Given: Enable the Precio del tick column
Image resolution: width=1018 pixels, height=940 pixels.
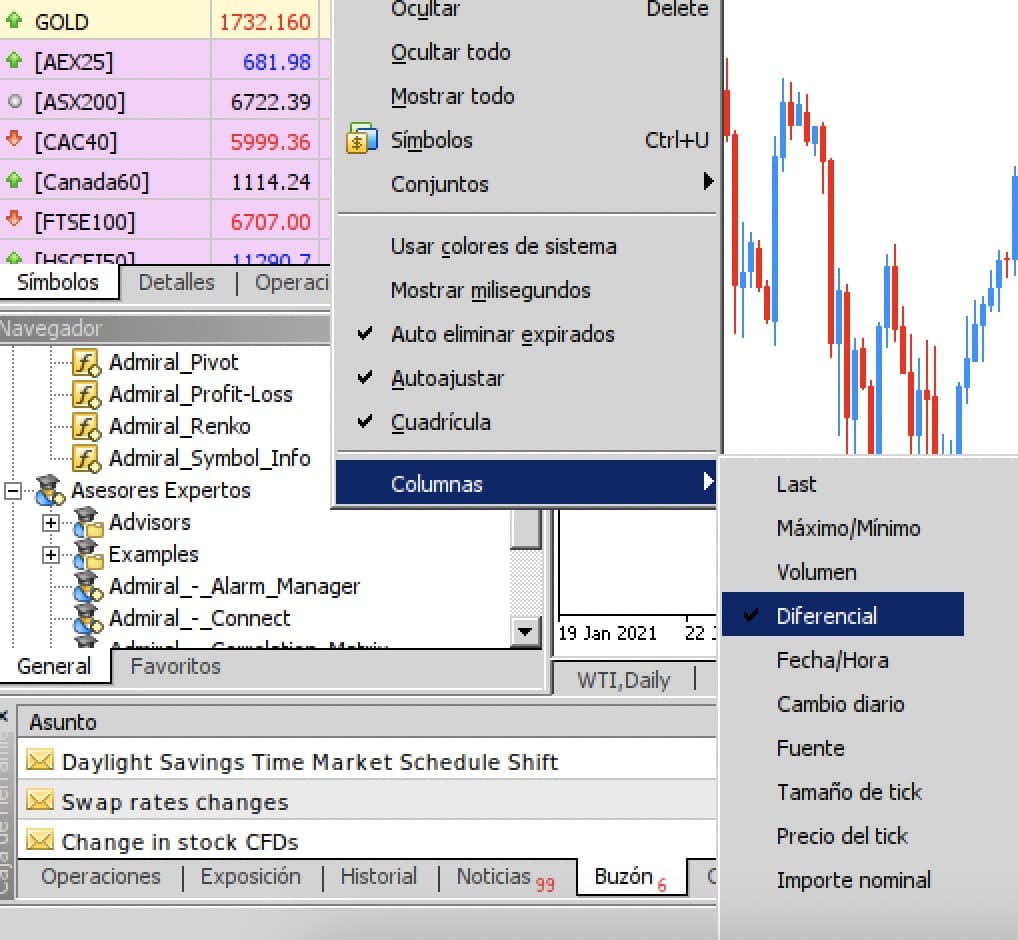Looking at the screenshot, I should click(843, 835).
